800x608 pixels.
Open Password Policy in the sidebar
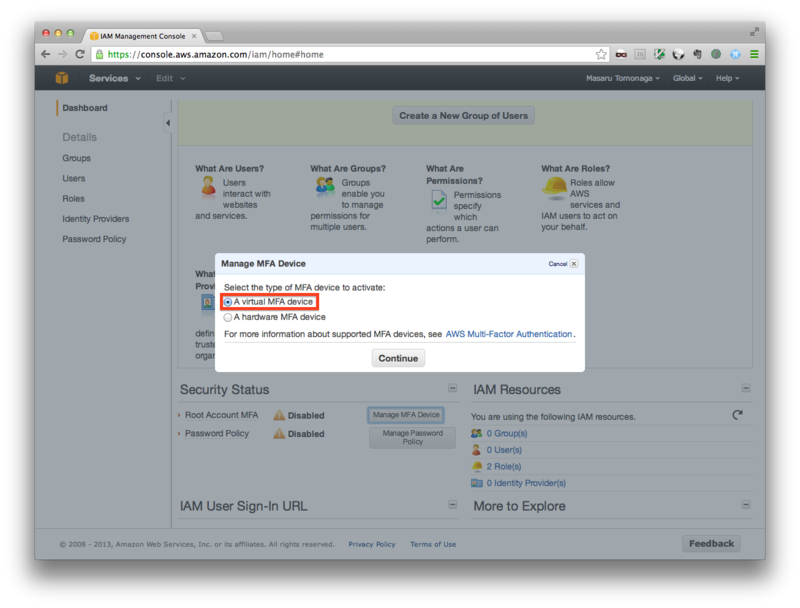pyautogui.click(x=94, y=239)
